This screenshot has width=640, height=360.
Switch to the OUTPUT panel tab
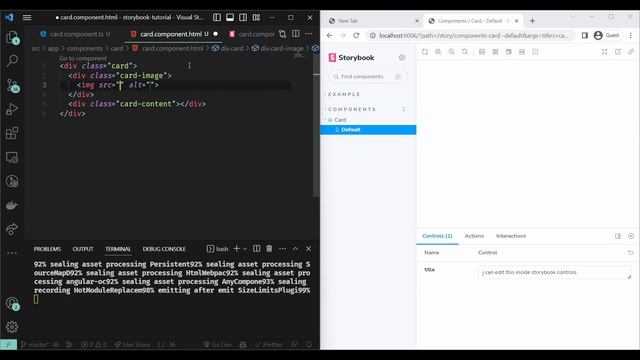(x=83, y=249)
